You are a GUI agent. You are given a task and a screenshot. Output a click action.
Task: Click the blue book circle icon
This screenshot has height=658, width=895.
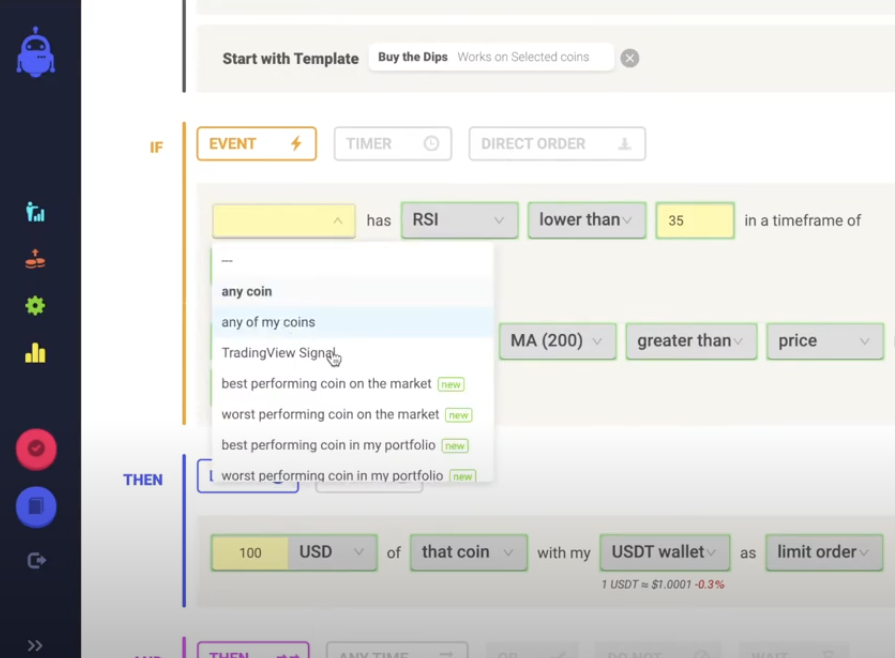pyautogui.click(x=36, y=507)
